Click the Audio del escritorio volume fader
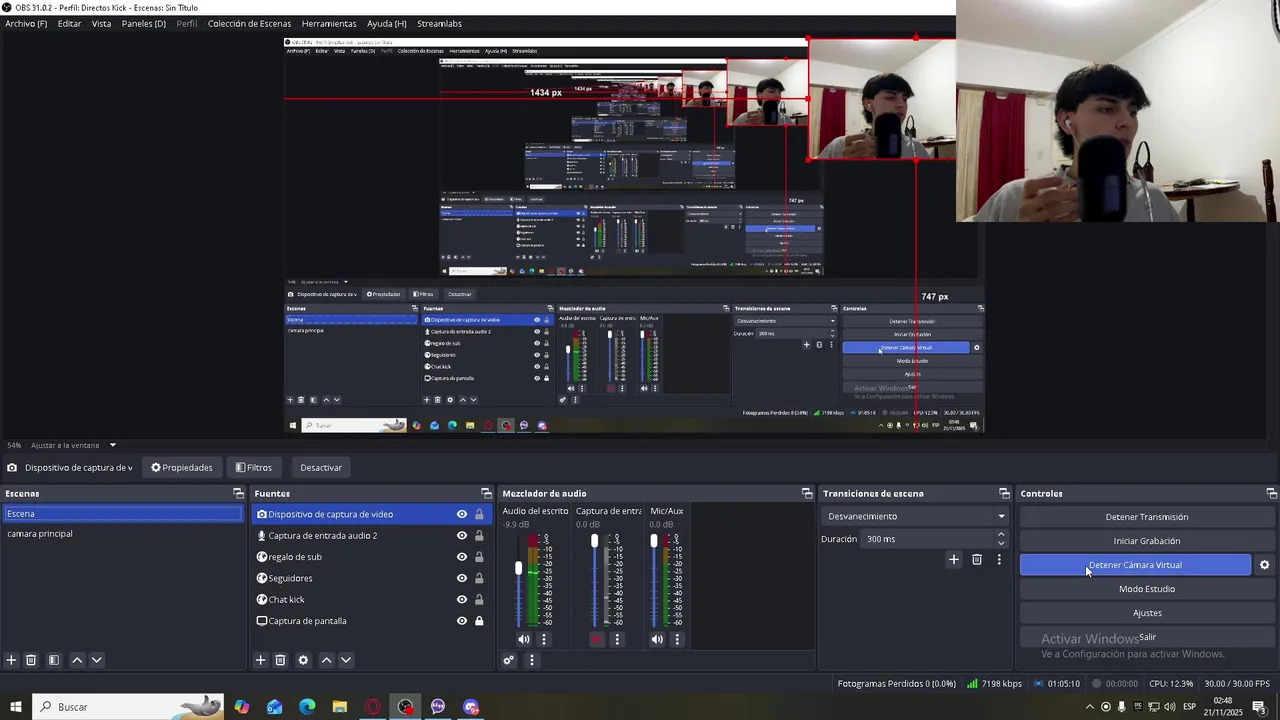1280x720 pixels. pyautogui.click(x=518, y=568)
